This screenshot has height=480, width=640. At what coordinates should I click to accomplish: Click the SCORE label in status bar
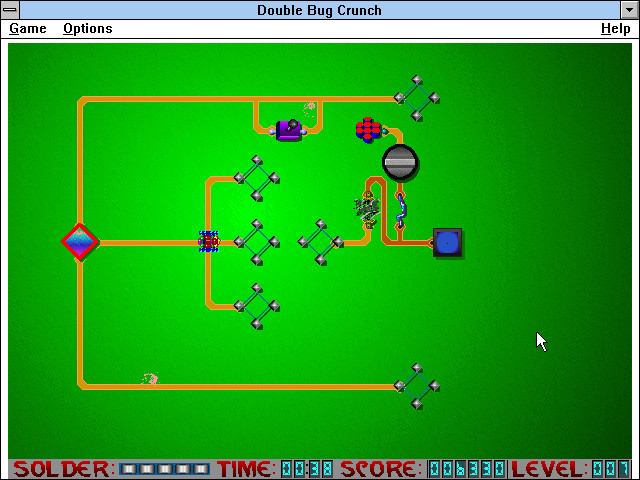point(380,469)
